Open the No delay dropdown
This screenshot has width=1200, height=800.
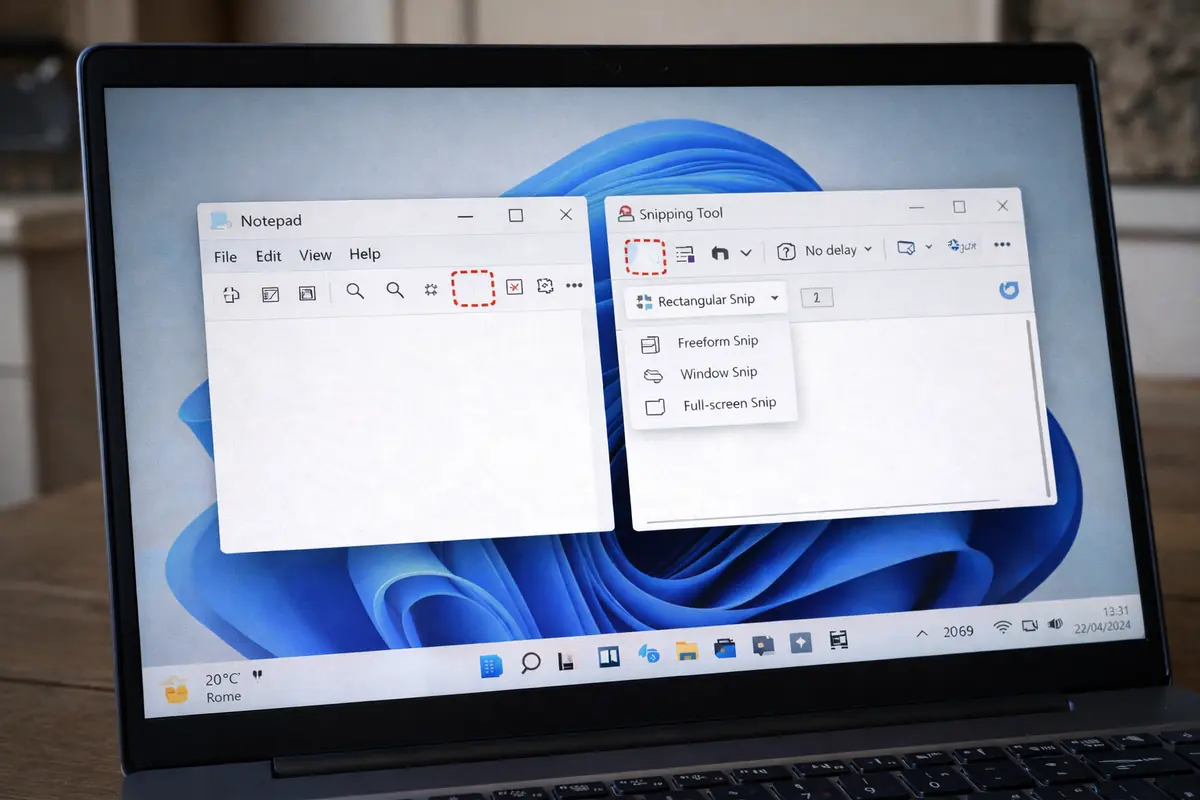click(826, 250)
